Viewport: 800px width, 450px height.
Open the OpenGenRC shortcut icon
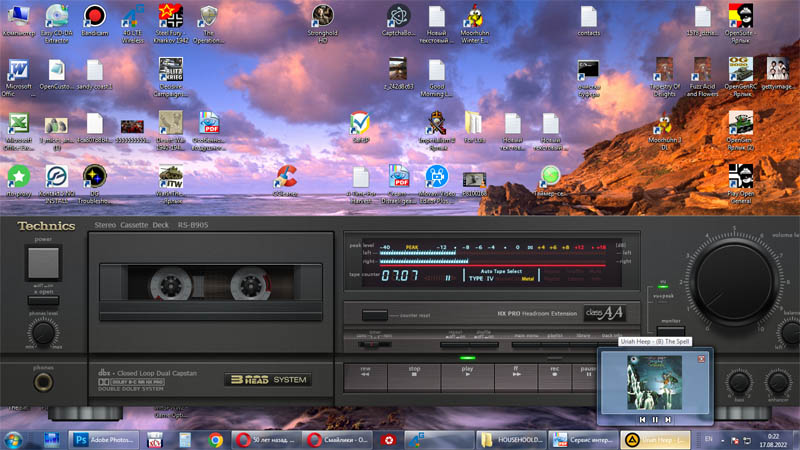coord(741,77)
